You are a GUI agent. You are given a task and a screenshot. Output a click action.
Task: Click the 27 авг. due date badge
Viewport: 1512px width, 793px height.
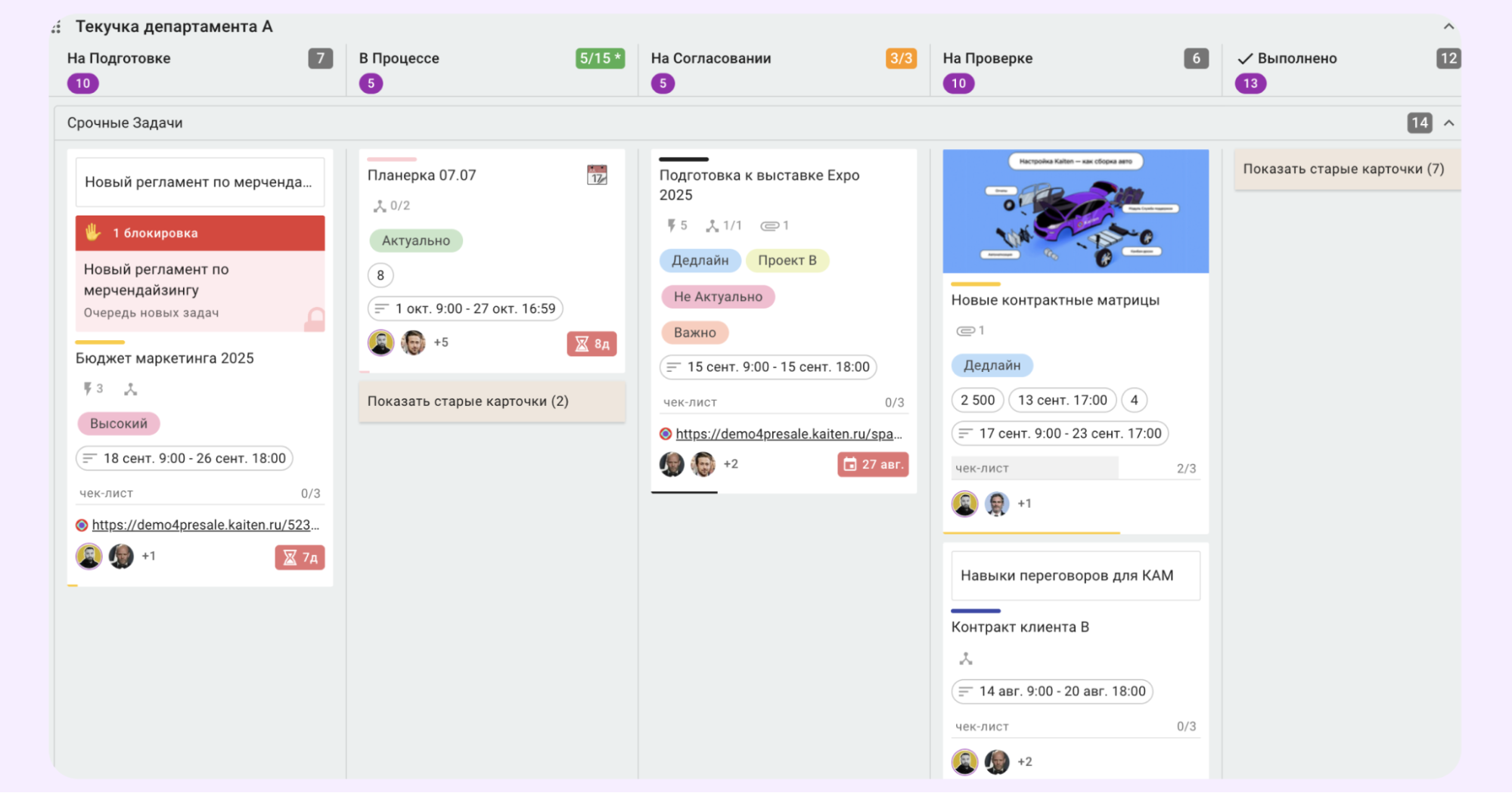873,464
